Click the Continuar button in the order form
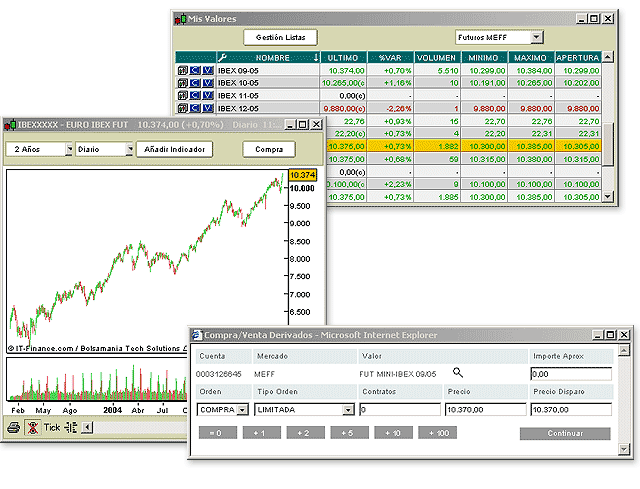The height and width of the screenshot is (489, 640). [x=564, y=433]
